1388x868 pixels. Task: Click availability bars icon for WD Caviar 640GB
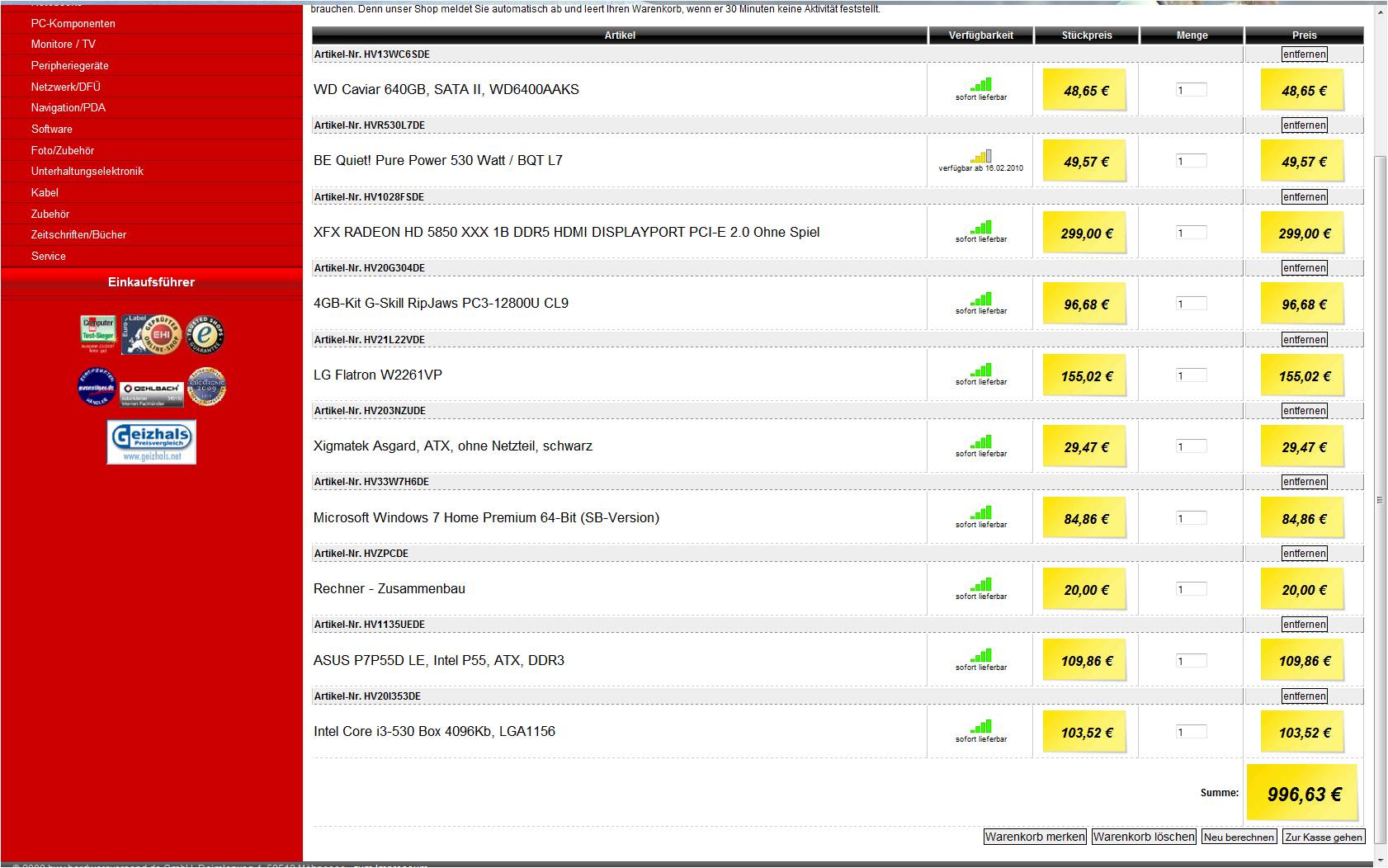pos(981,84)
